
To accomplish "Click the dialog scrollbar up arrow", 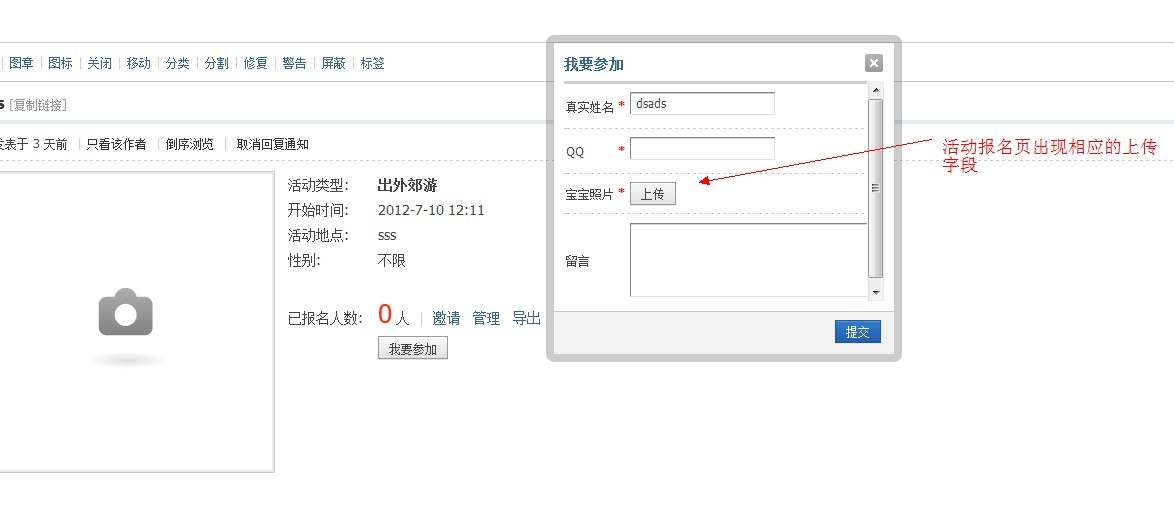I will (x=875, y=91).
